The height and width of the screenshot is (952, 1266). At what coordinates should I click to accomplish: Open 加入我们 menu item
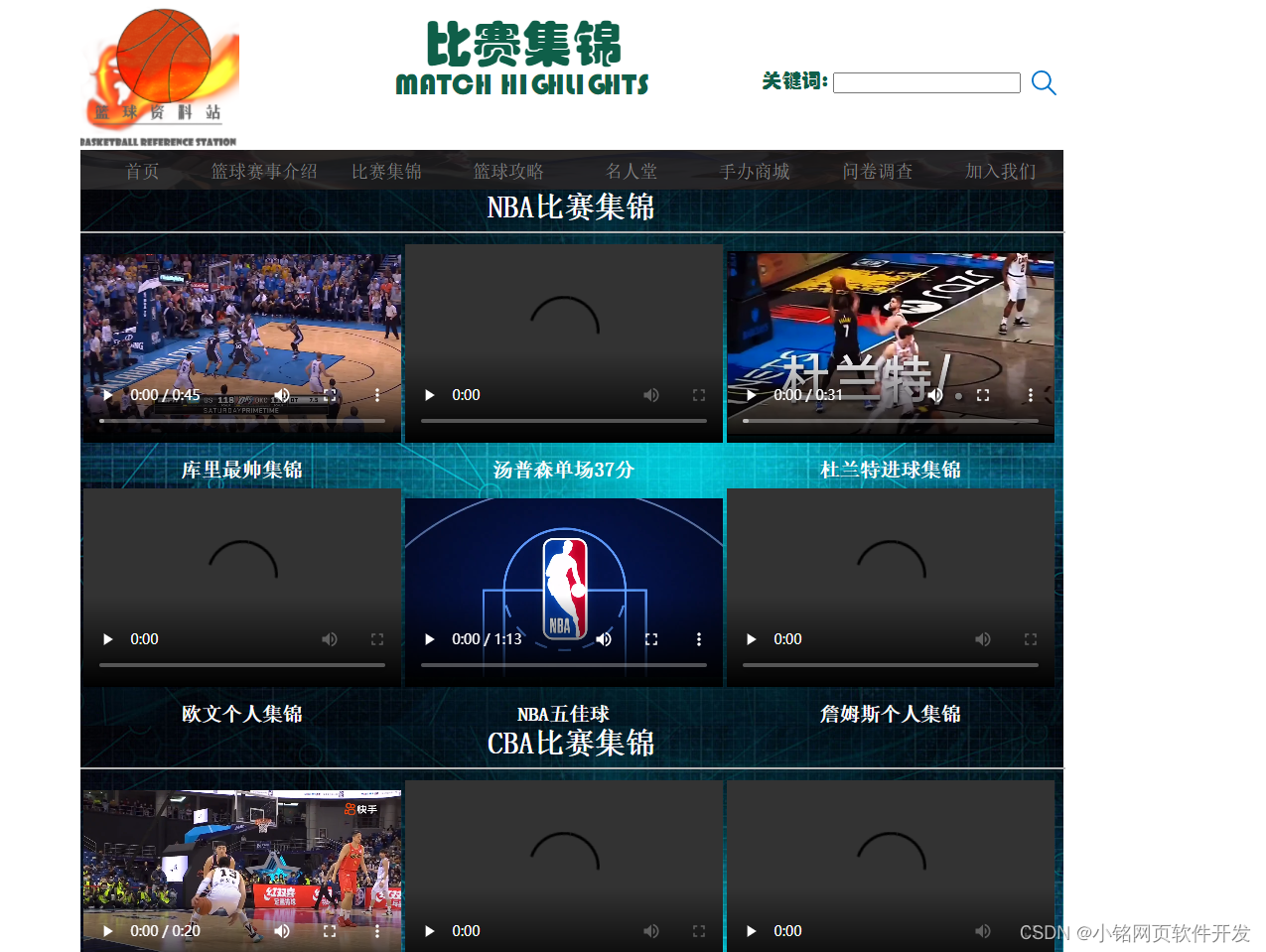(1001, 171)
